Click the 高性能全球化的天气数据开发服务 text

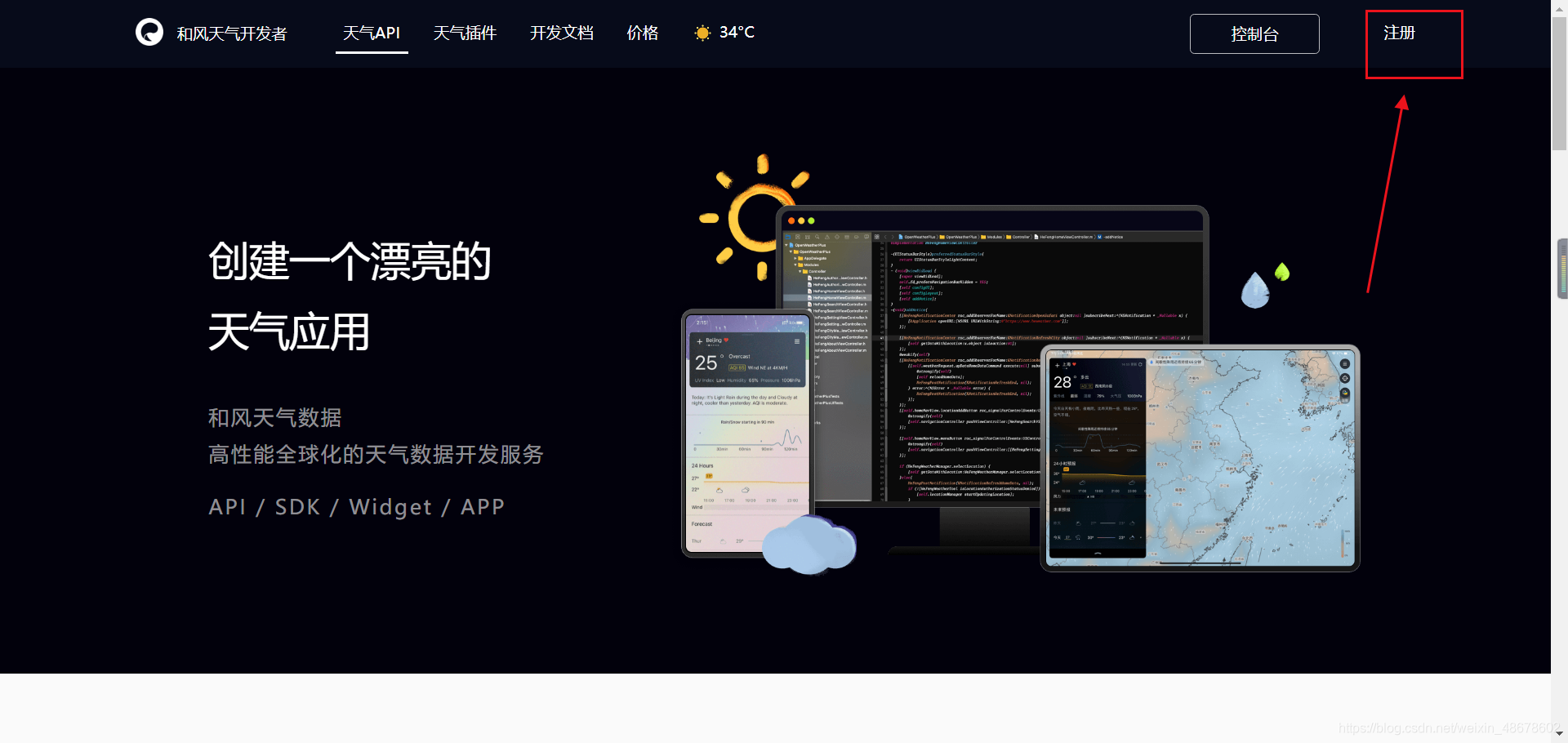coord(376,454)
